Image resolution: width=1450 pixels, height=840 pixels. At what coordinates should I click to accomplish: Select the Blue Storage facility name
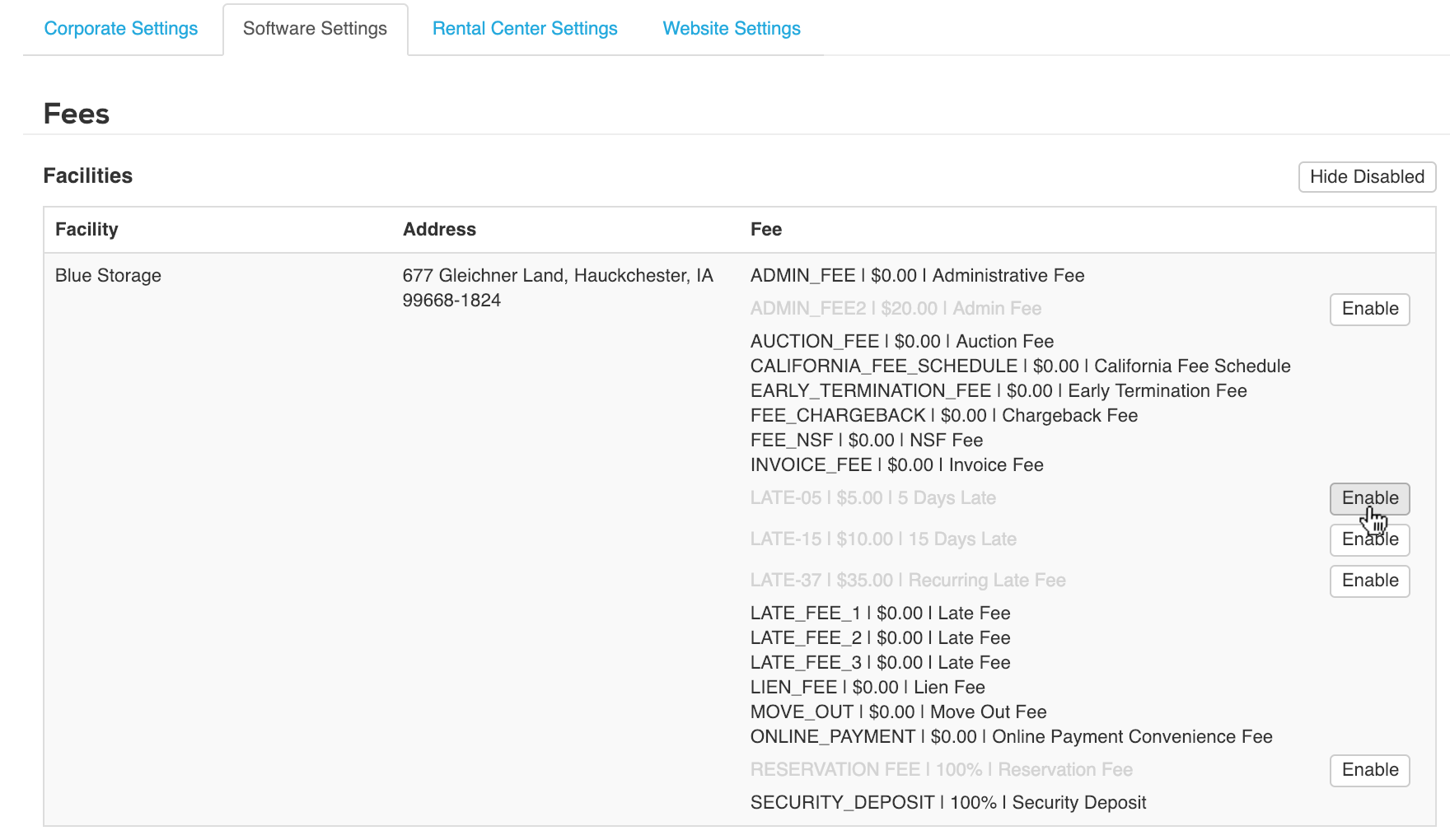(x=108, y=275)
